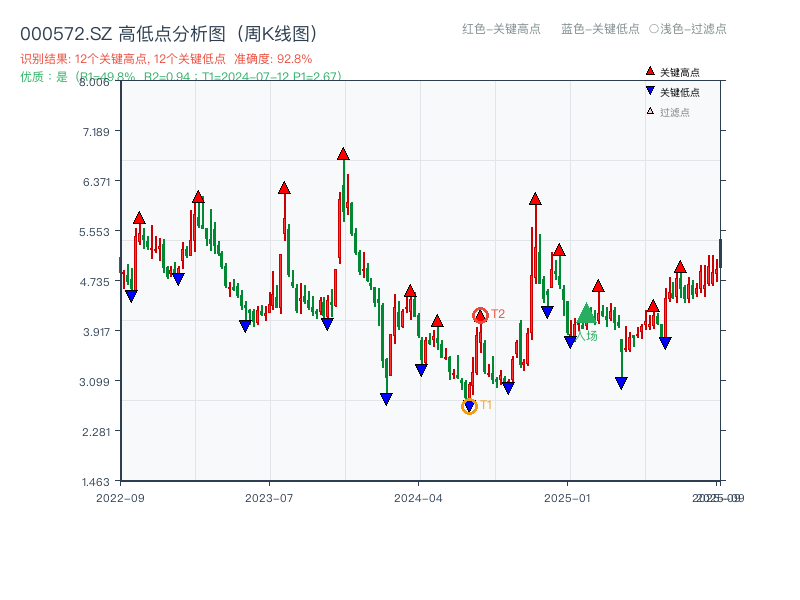Click the red-circled T2 high-point marker

pos(478,313)
